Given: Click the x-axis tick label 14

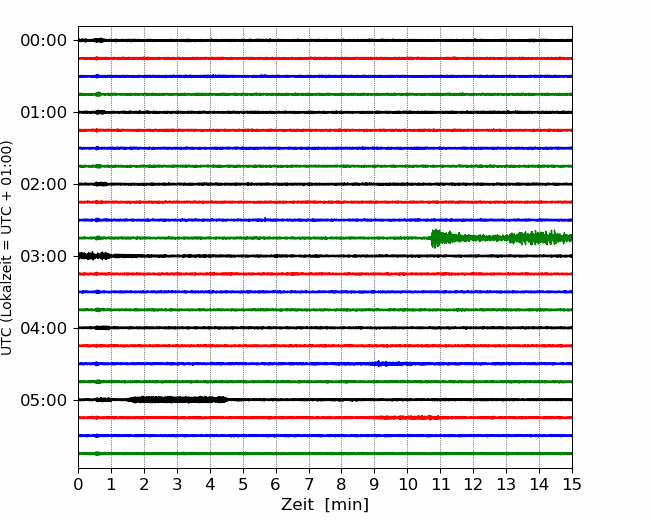Looking at the screenshot, I should pos(539,484).
